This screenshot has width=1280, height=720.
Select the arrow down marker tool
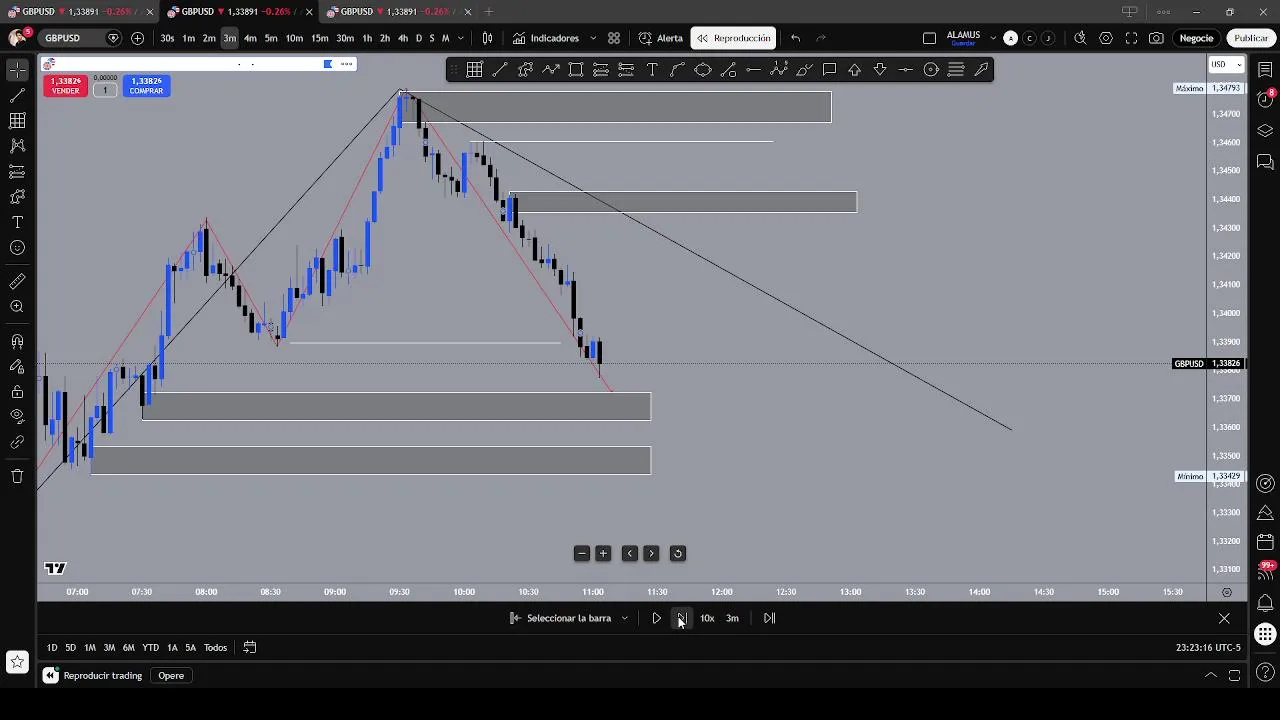coord(880,69)
